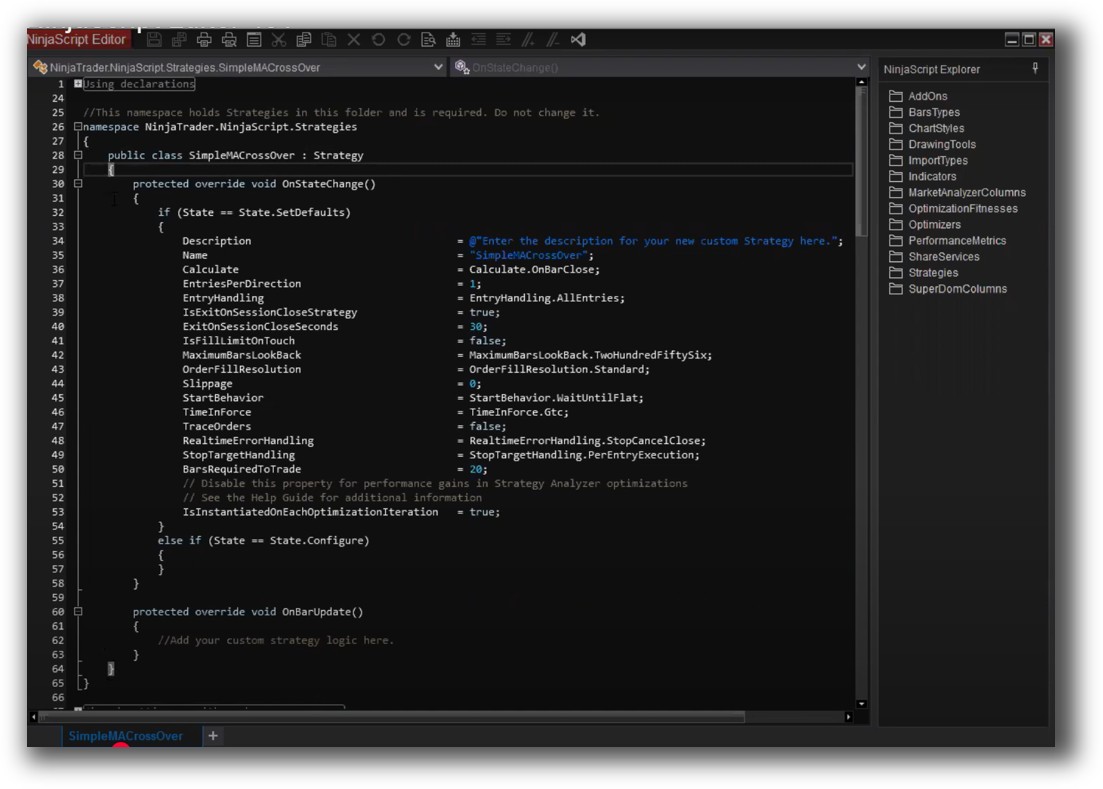Viewport: 1103px width, 789px height.
Task: Add a new tab with plus button
Action: tap(213, 736)
